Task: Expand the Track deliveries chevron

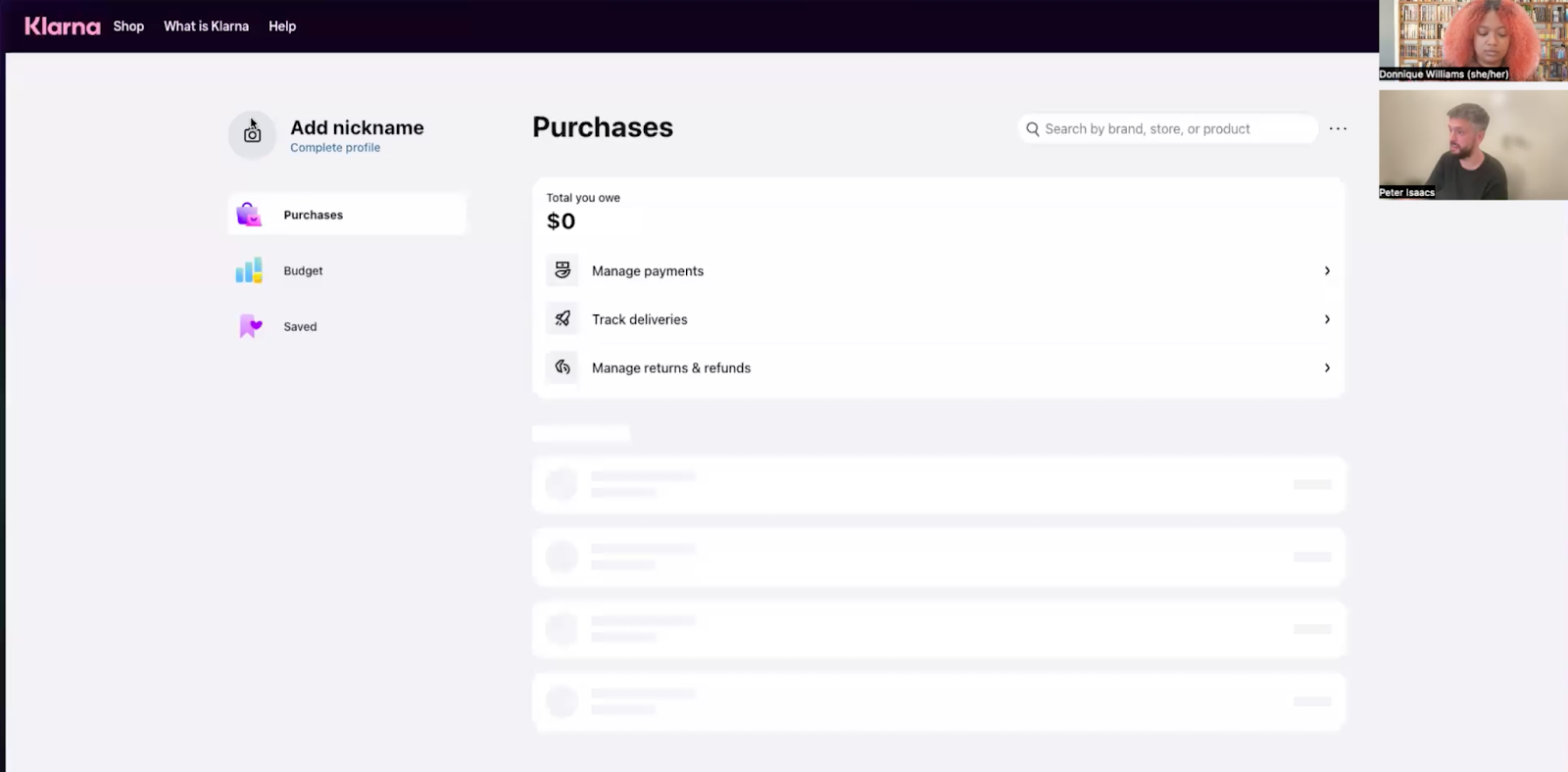Action: pyautogui.click(x=1327, y=319)
